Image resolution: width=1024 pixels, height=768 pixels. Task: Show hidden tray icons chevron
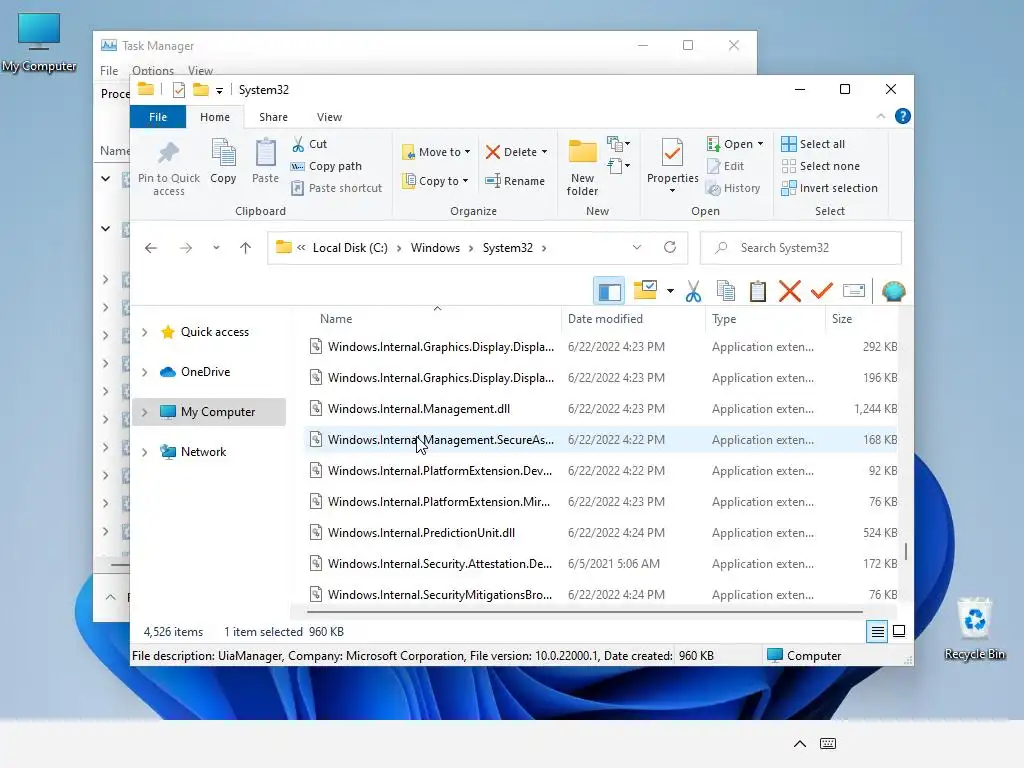(x=799, y=743)
